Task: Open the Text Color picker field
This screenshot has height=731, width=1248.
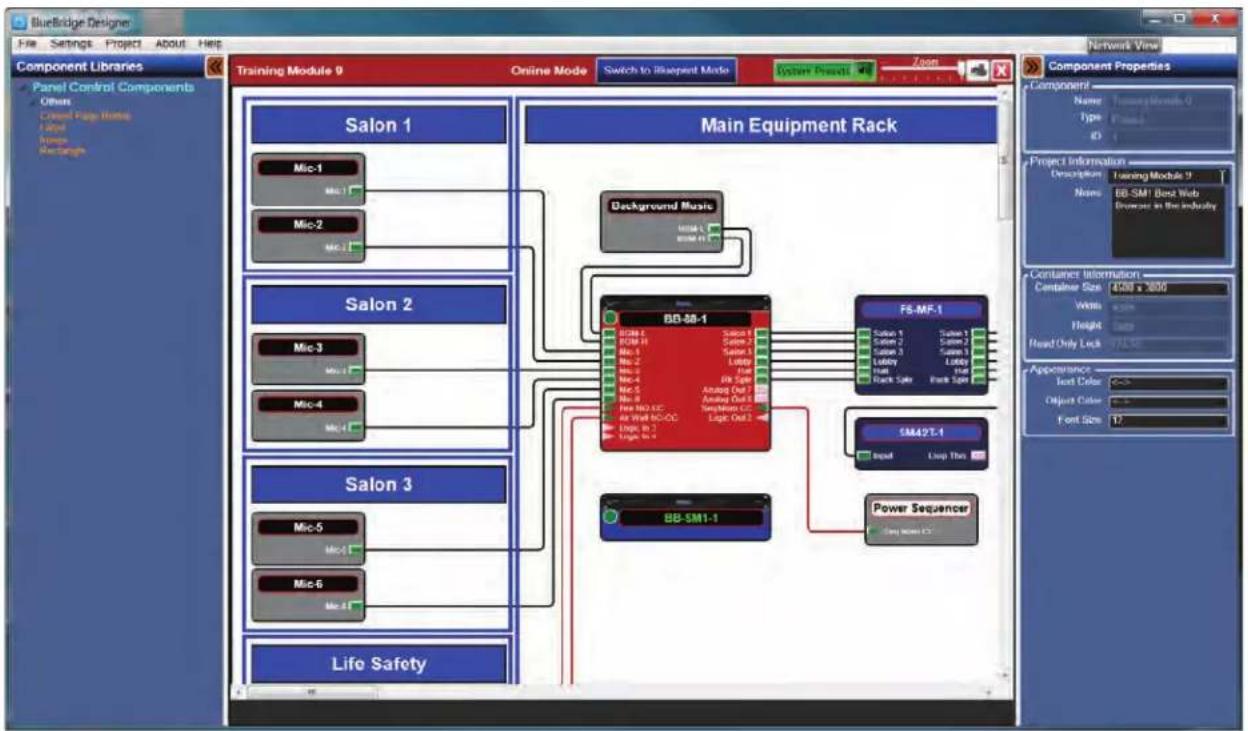Action: (1169, 383)
